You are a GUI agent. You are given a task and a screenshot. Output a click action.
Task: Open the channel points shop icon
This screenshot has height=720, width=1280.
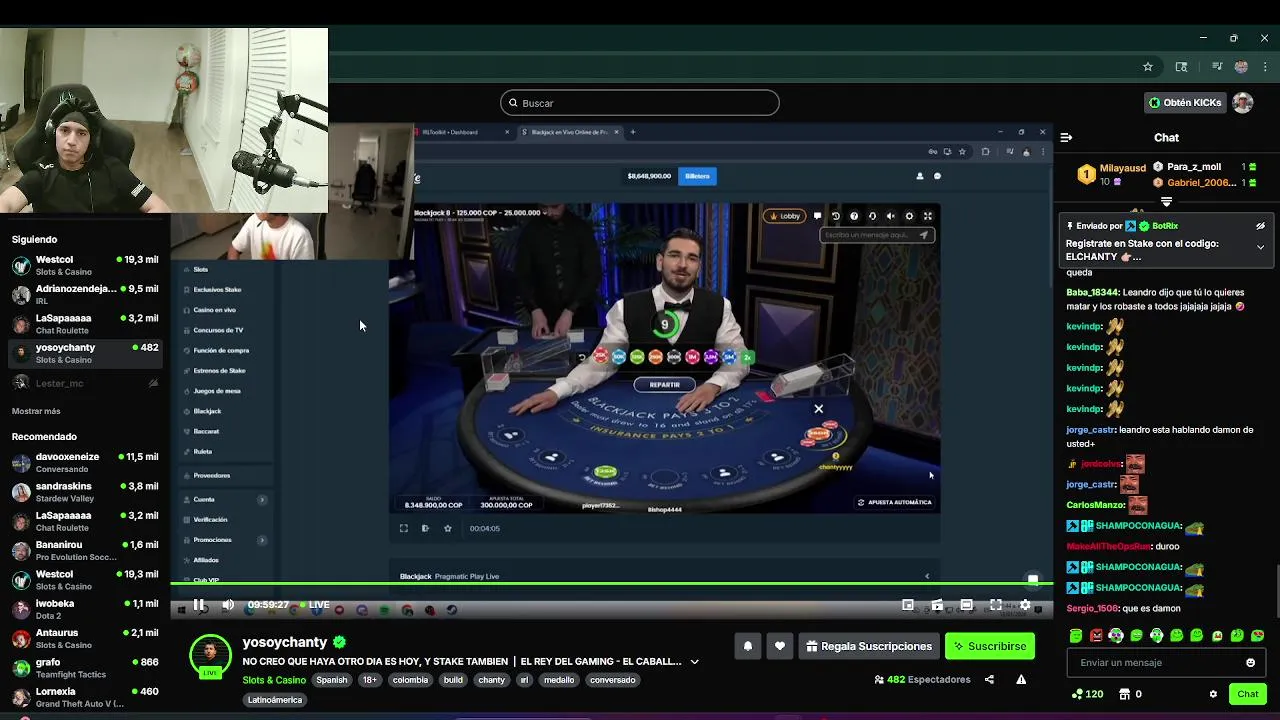click(x=1124, y=694)
